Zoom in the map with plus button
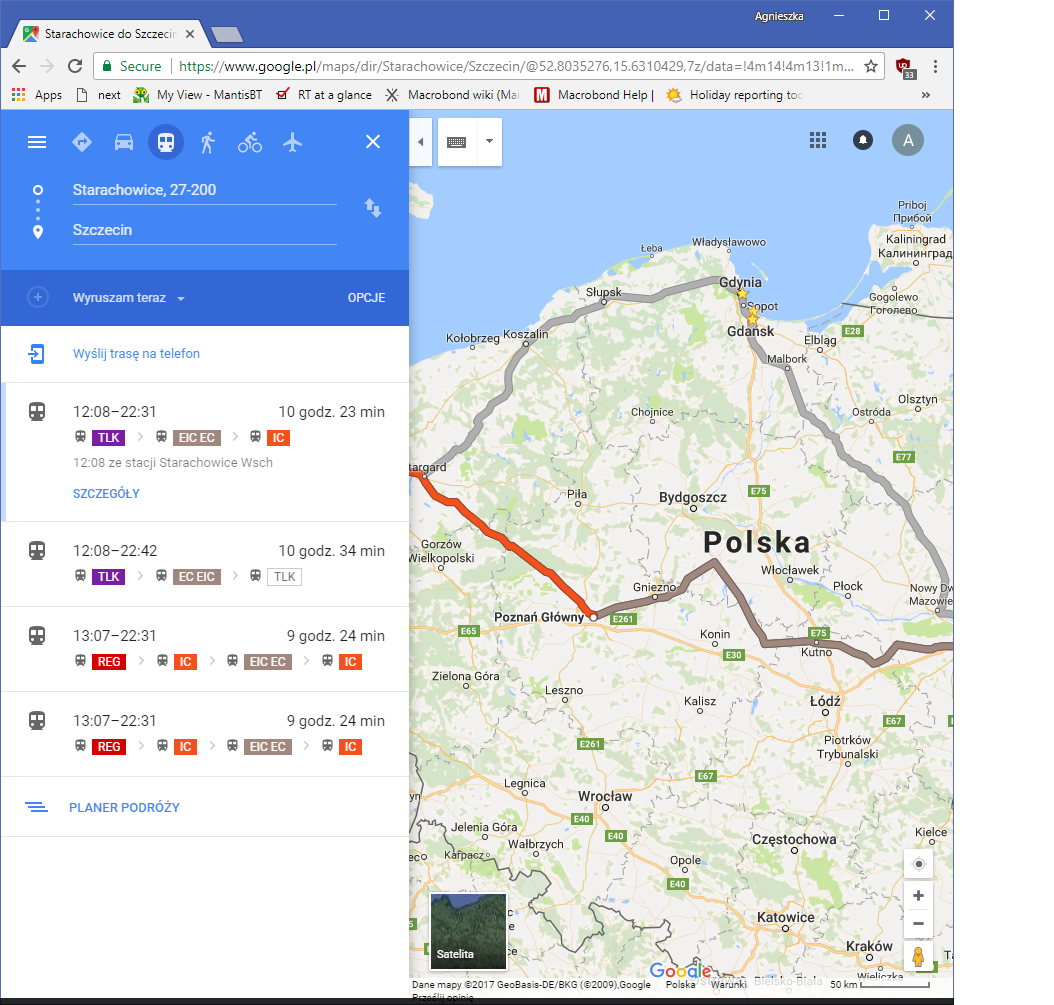The image size is (1054, 1005). pos(918,896)
